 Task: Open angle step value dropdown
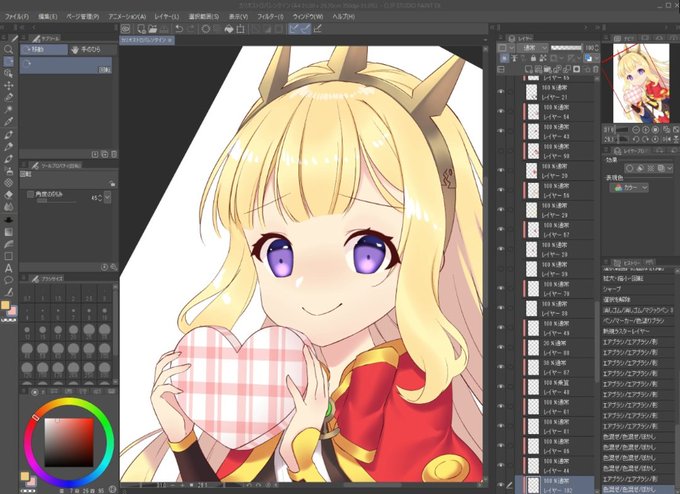[x=107, y=197]
